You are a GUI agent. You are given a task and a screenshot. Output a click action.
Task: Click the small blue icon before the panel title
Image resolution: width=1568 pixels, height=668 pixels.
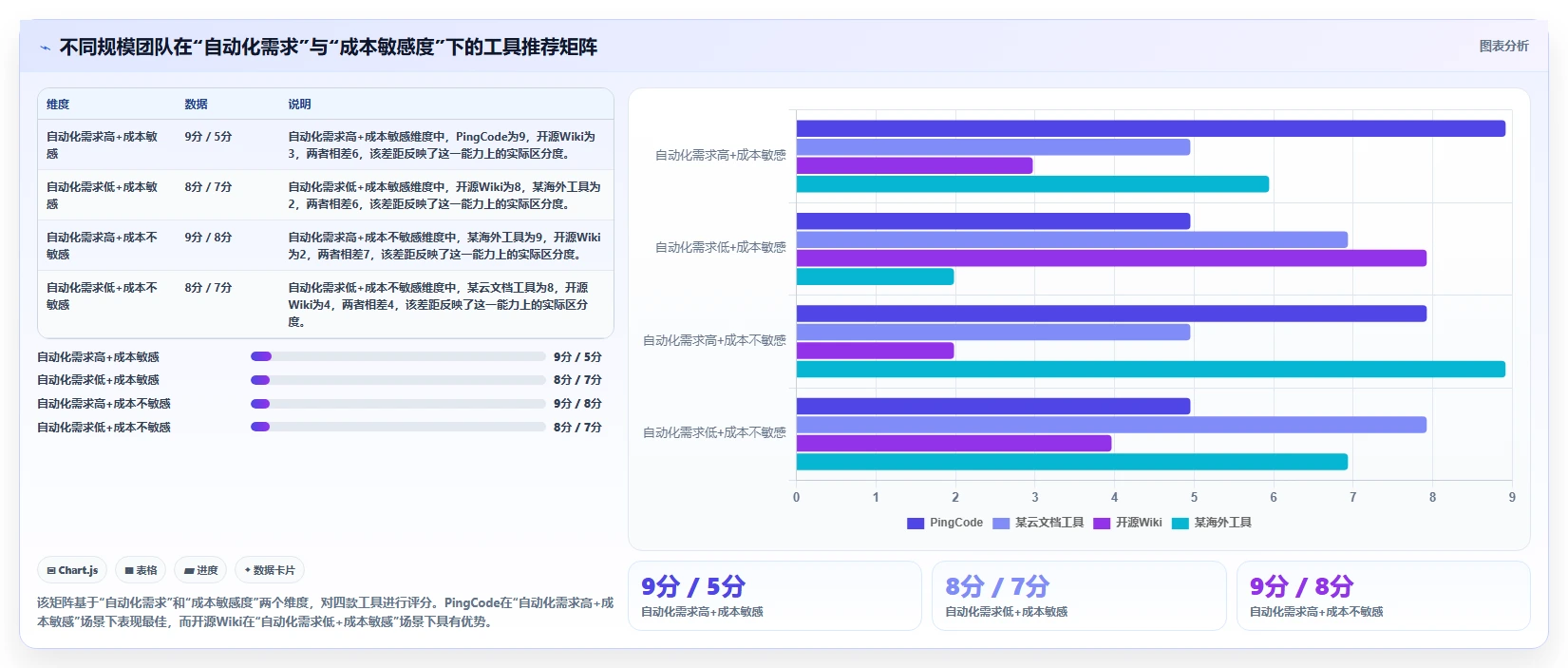[x=45, y=48]
